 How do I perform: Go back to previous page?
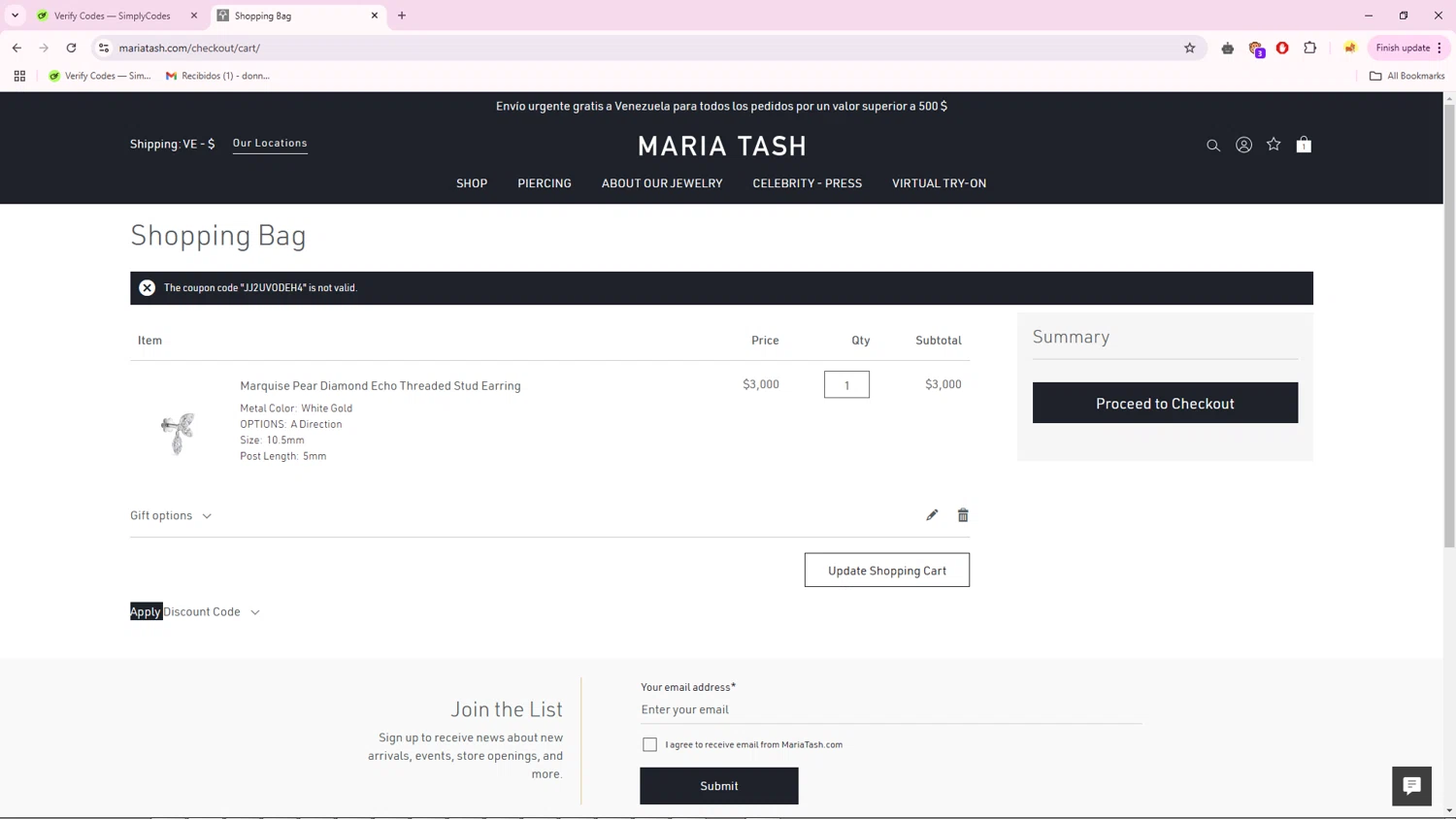click(x=17, y=48)
